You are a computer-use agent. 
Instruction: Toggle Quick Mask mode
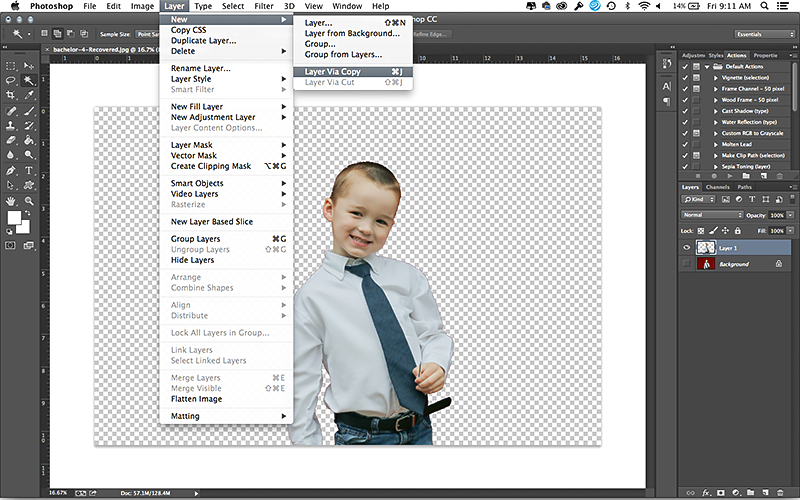(10, 245)
